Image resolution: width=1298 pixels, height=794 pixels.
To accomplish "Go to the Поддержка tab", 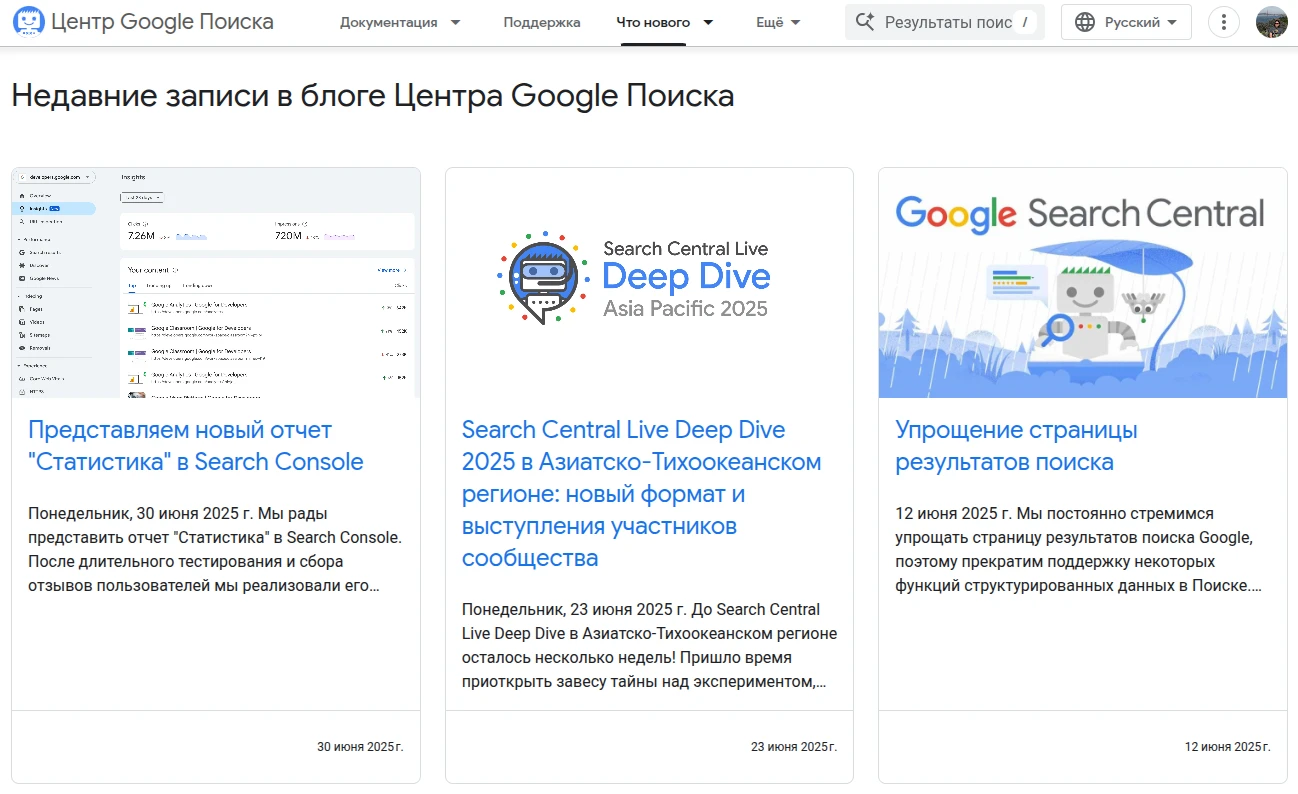I will click(542, 22).
